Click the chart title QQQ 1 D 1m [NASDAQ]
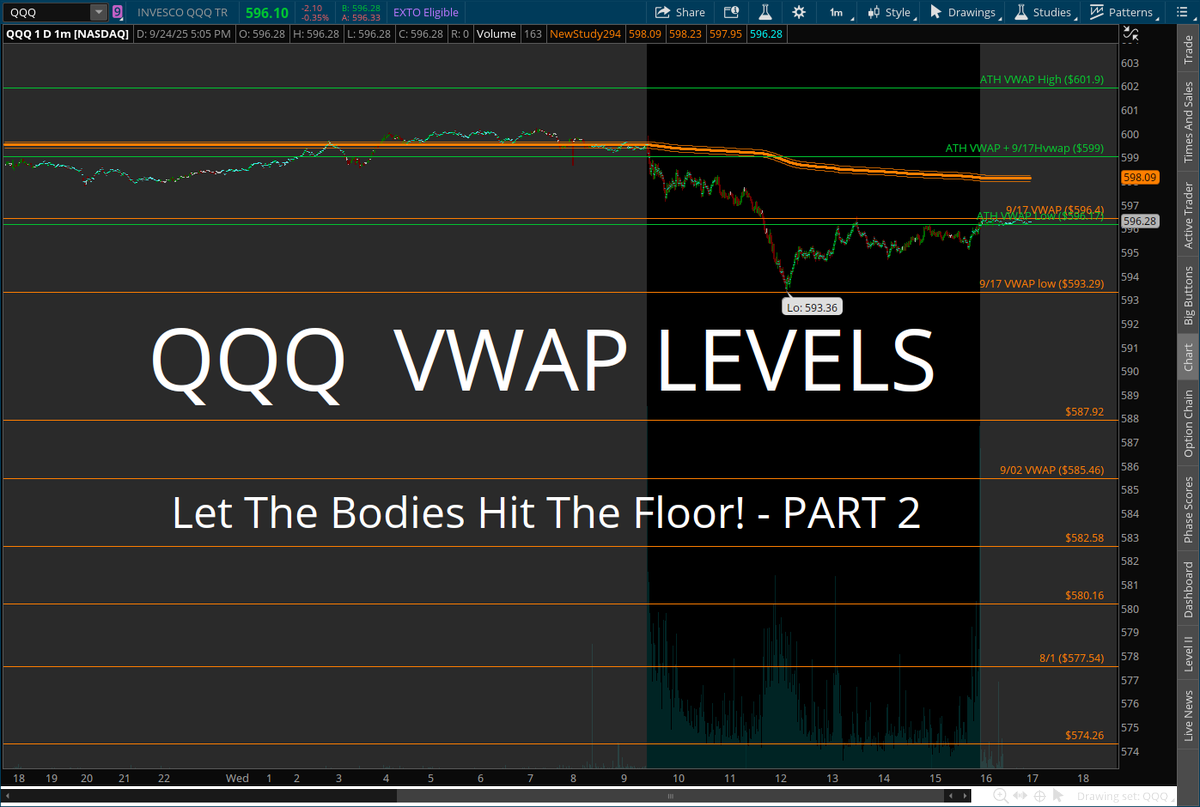 point(67,33)
